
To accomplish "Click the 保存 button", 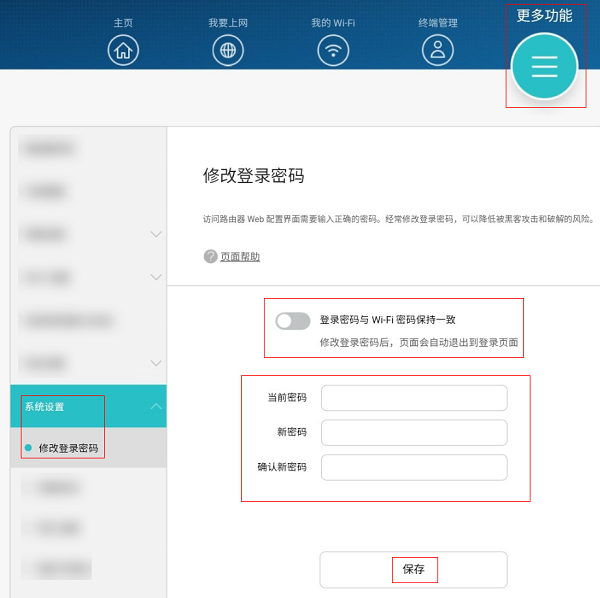I will click(x=413, y=569).
